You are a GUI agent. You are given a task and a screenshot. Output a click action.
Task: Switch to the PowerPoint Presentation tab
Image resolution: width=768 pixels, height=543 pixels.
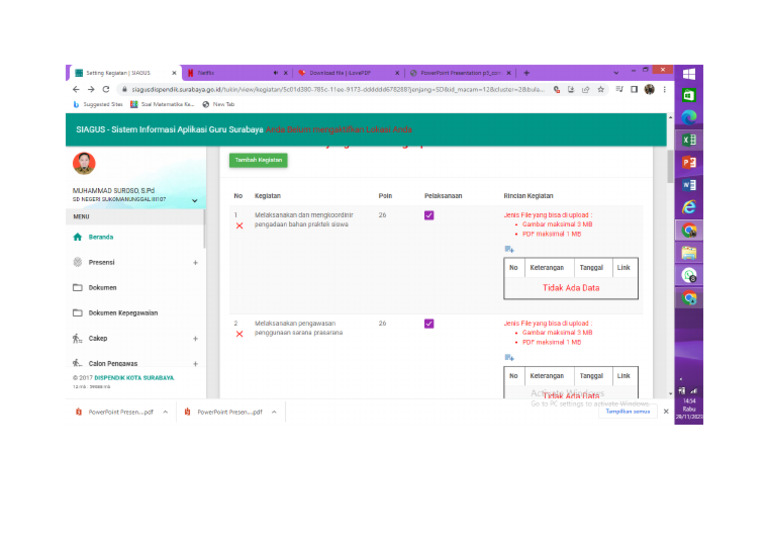460,73
